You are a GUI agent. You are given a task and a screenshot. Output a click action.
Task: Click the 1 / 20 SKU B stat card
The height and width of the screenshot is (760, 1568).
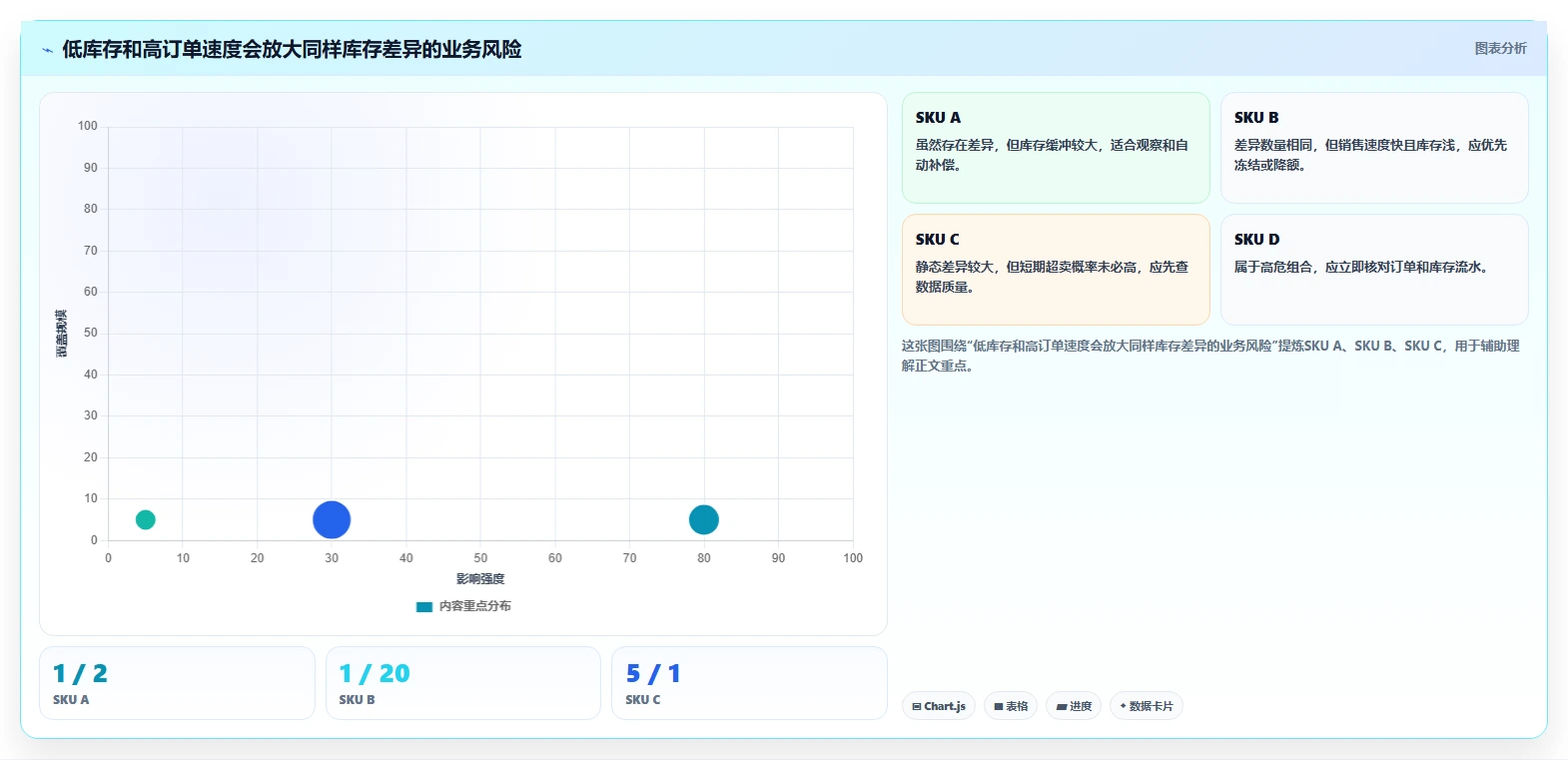463,683
